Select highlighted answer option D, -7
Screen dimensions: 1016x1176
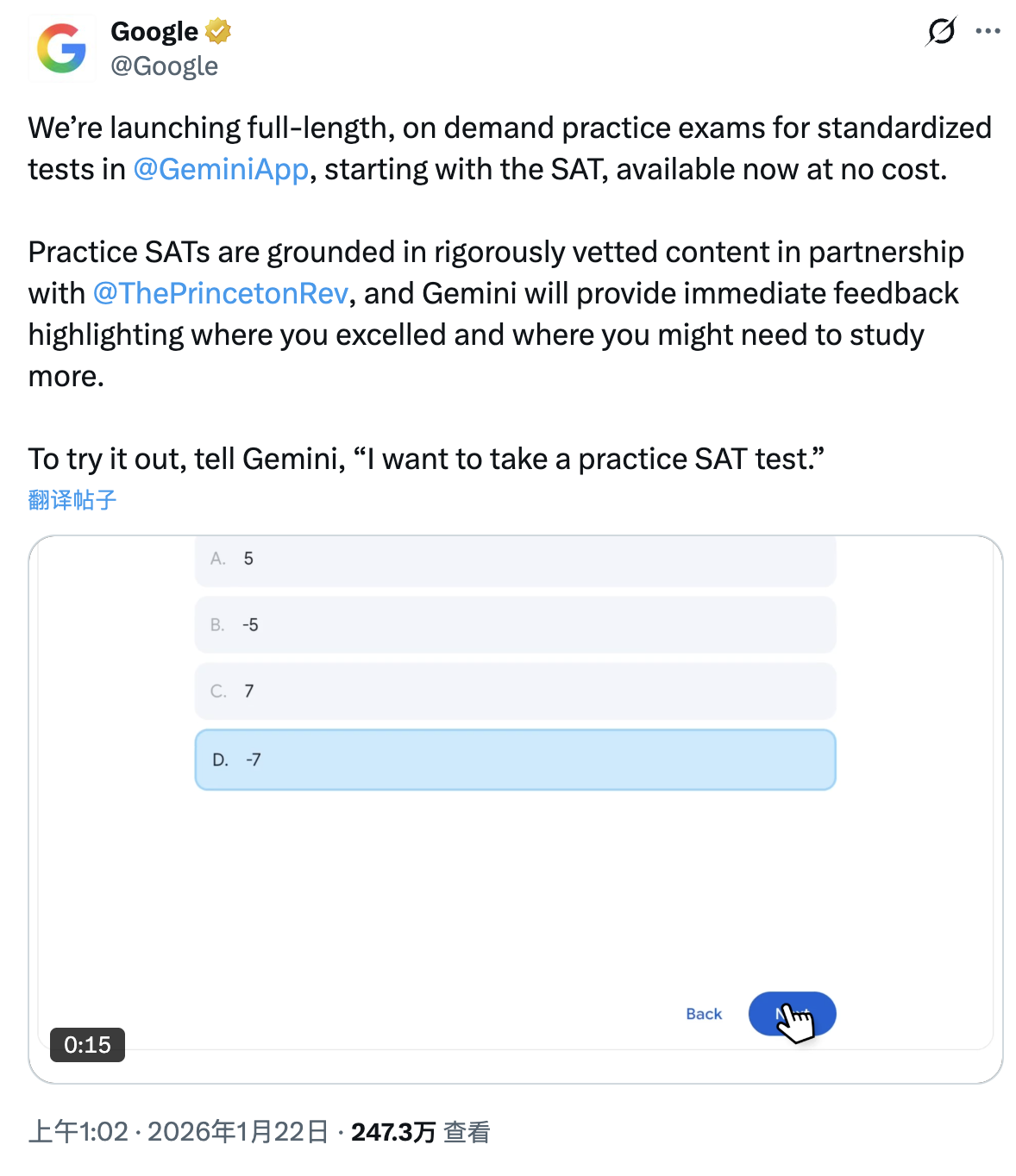[515, 760]
